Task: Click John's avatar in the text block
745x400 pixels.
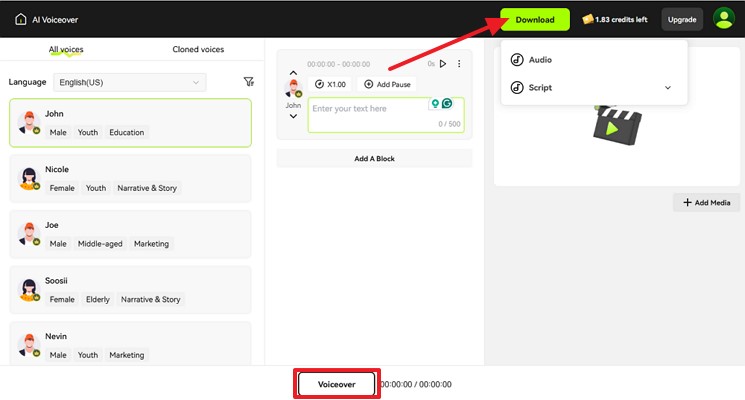Action: (293, 89)
